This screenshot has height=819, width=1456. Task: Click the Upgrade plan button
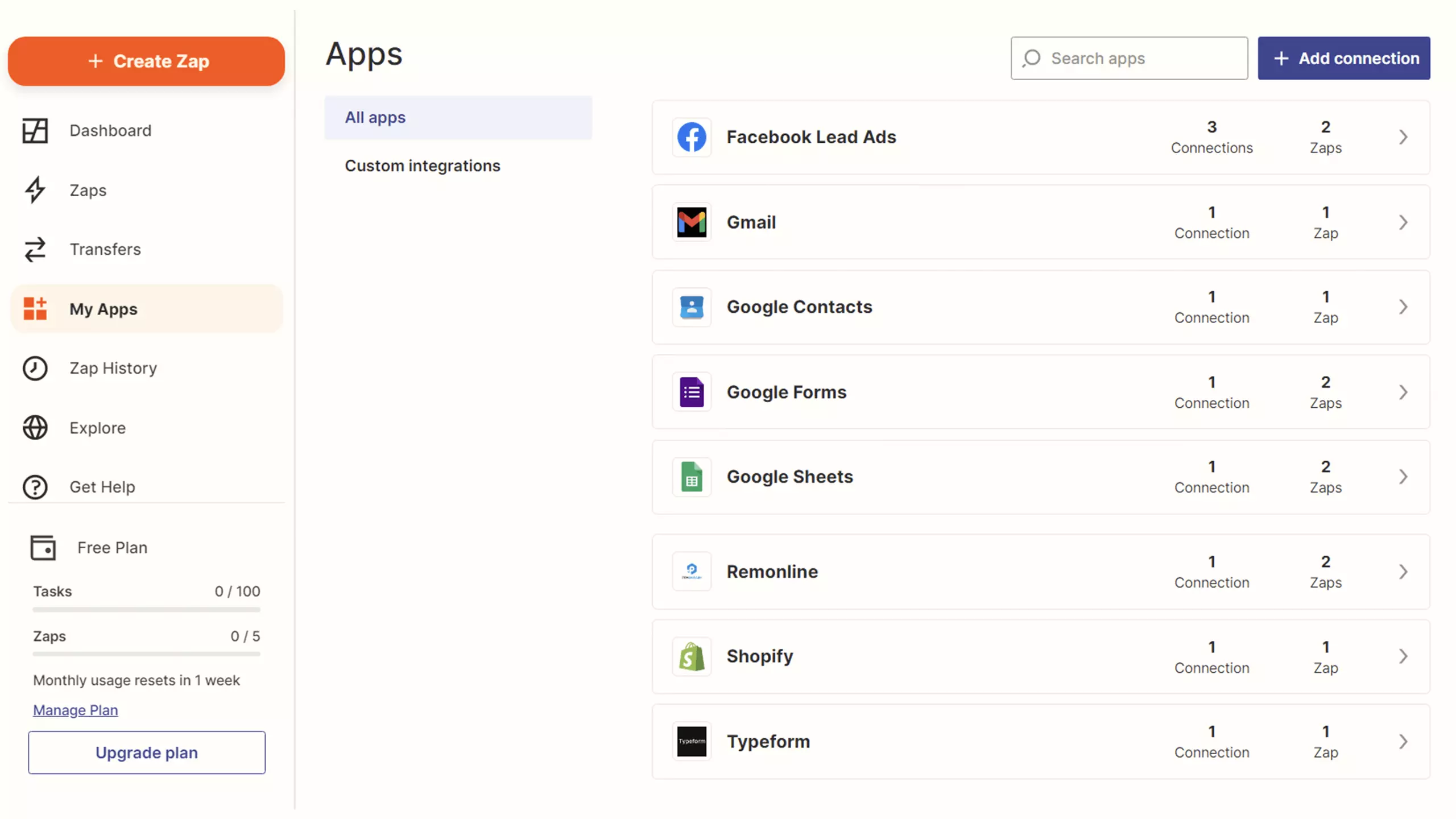click(147, 752)
